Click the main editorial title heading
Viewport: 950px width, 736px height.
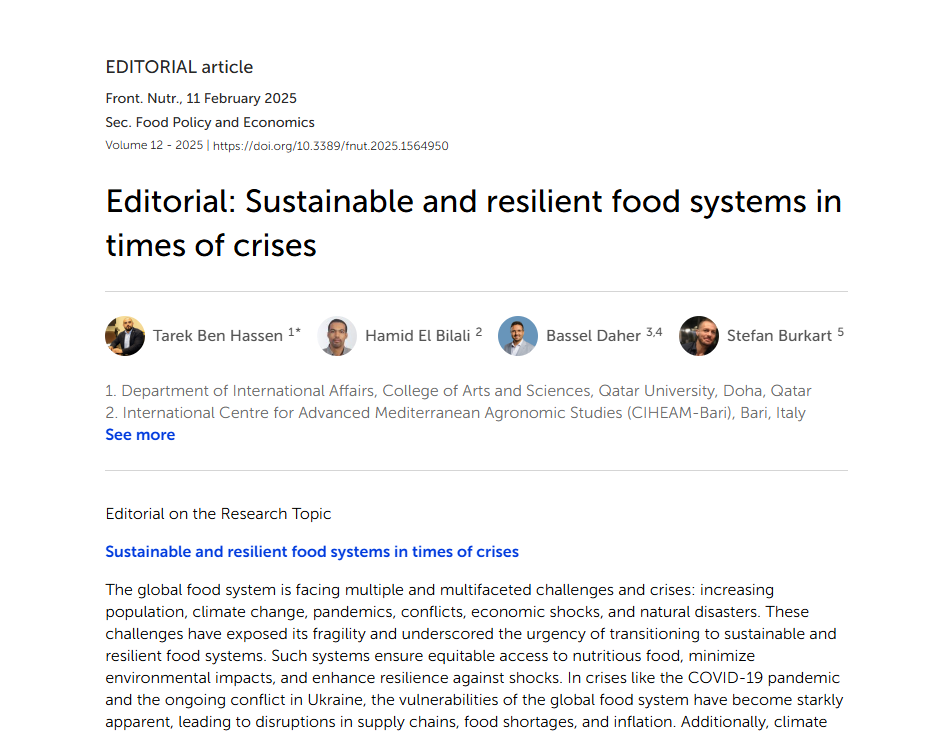pyautogui.click(x=473, y=223)
